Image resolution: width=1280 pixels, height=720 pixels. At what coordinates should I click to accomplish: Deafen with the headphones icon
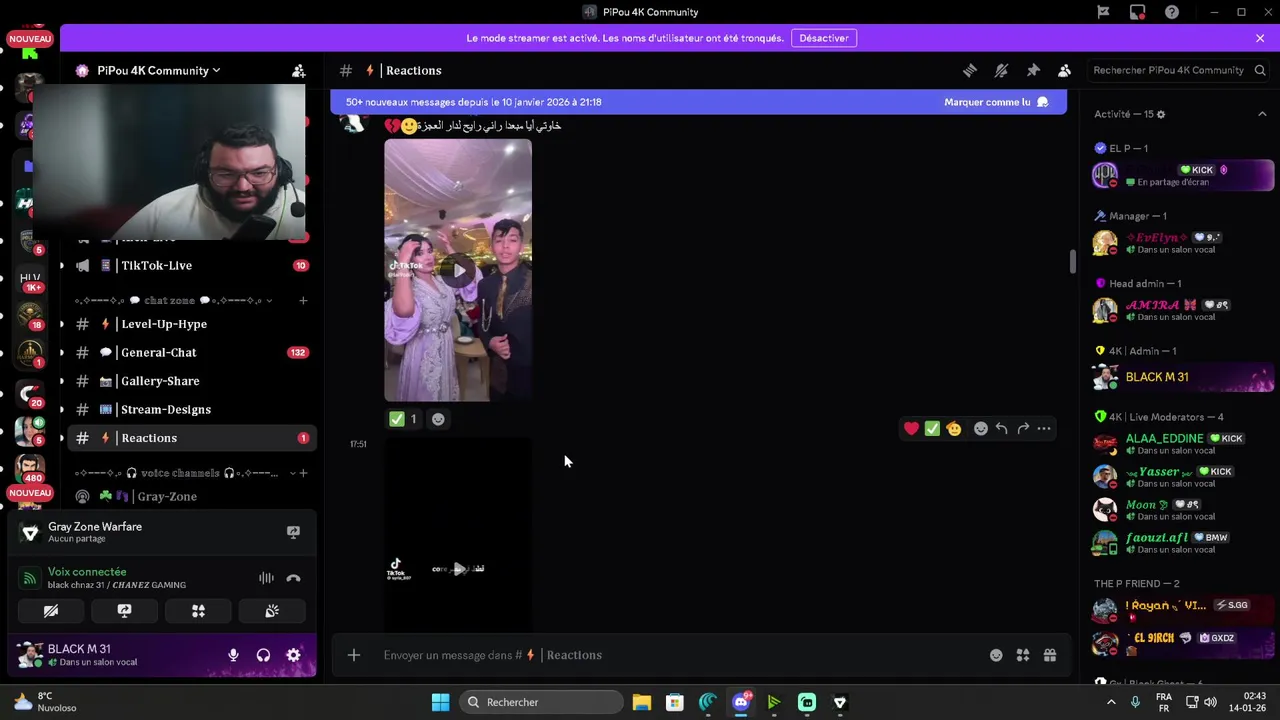coord(263,655)
